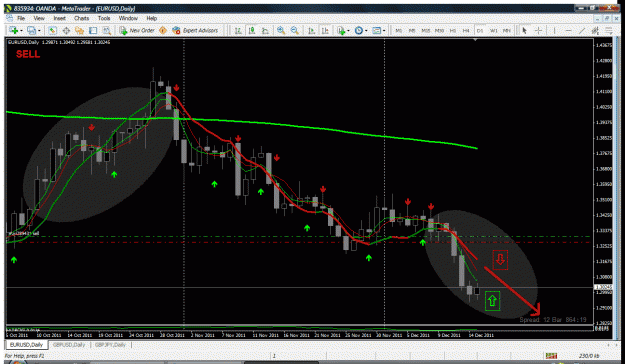Expand the New Chart dropdown arrow
Image resolution: width=625 pixels, height=364 pixels.
(22, 31)
